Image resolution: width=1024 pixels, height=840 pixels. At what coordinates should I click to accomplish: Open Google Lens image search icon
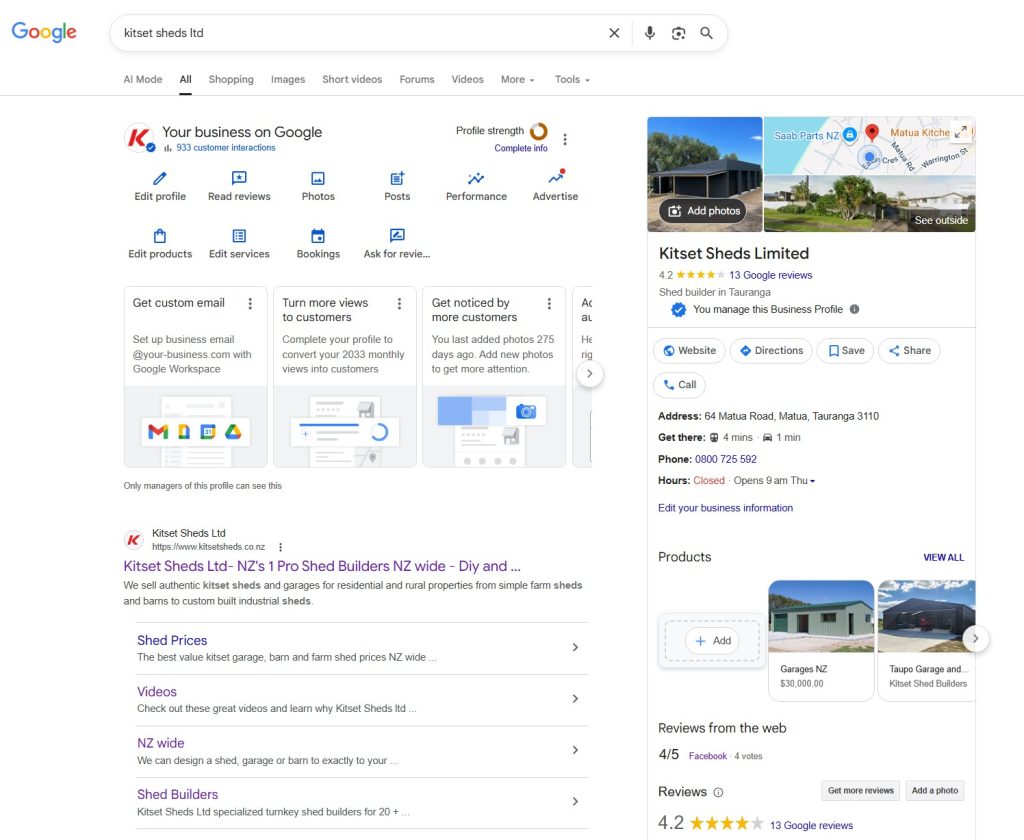coord(679,33)
